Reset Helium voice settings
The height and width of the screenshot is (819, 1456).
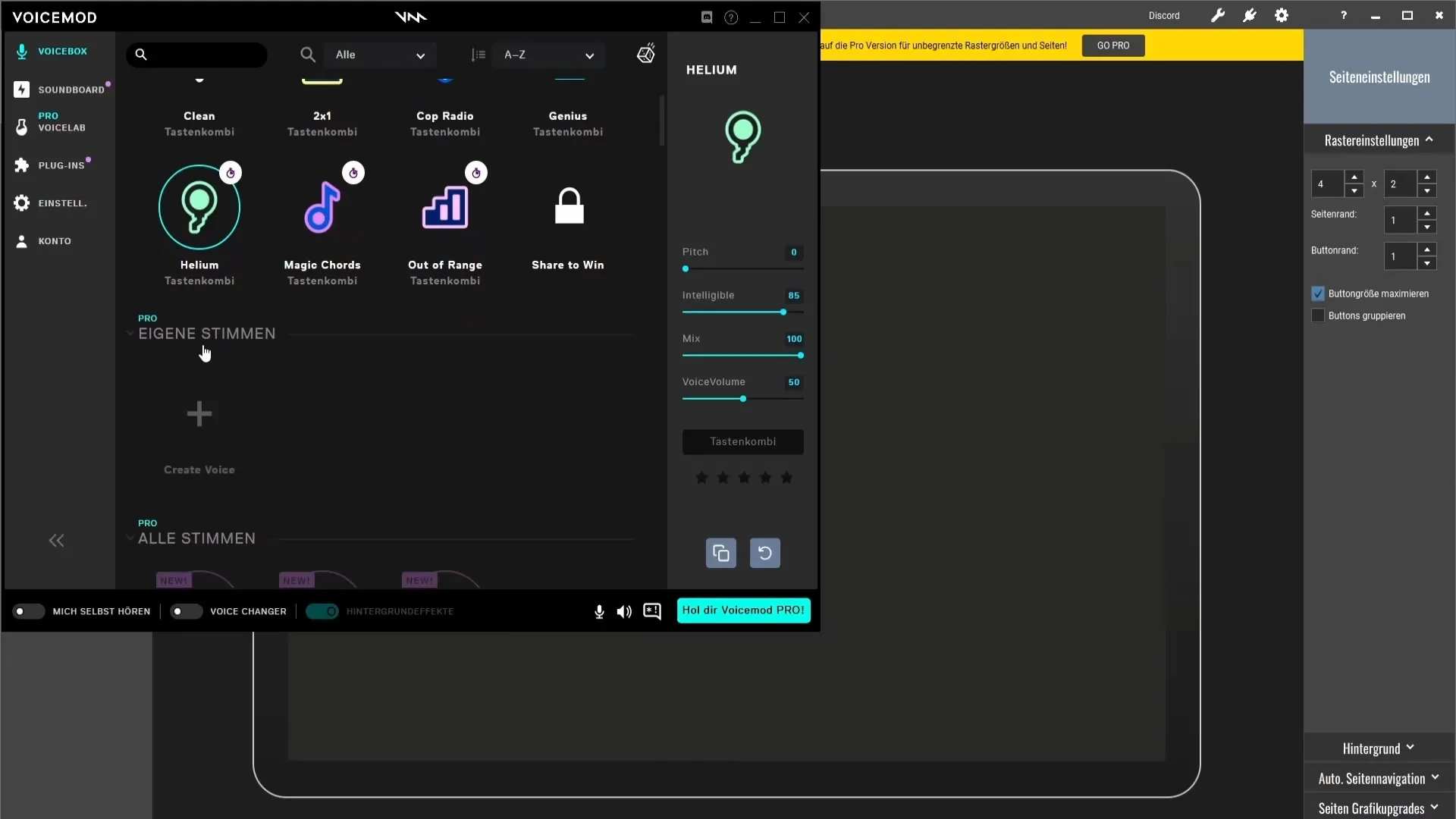765,553
